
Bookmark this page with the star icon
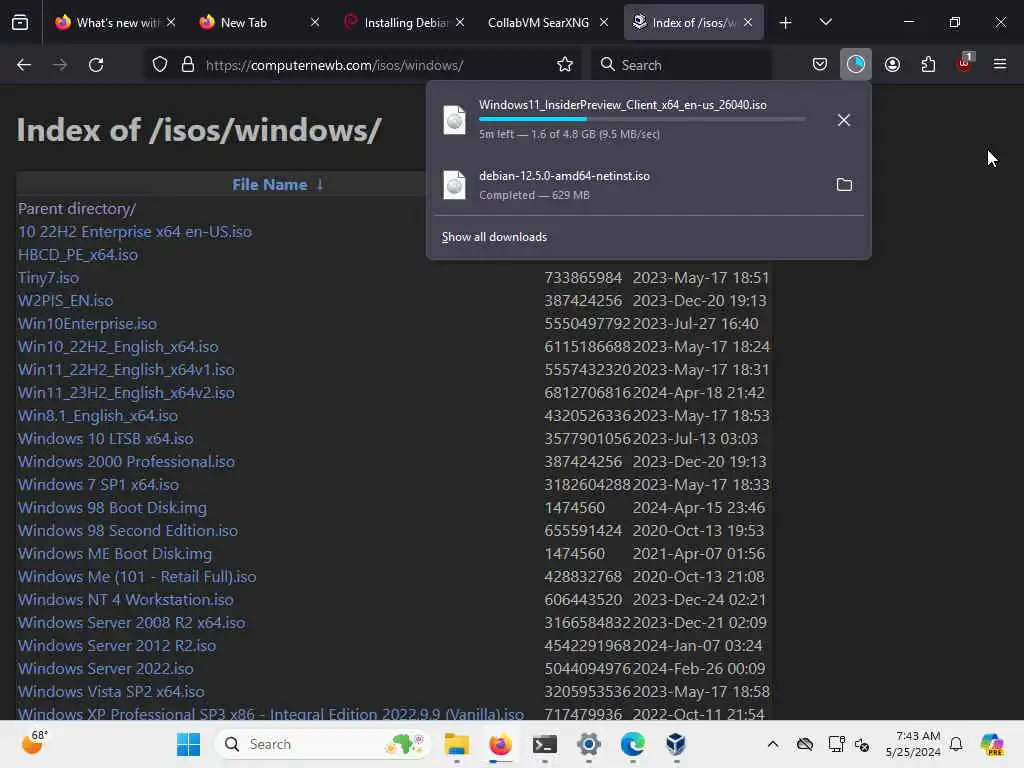coord(565,65)
